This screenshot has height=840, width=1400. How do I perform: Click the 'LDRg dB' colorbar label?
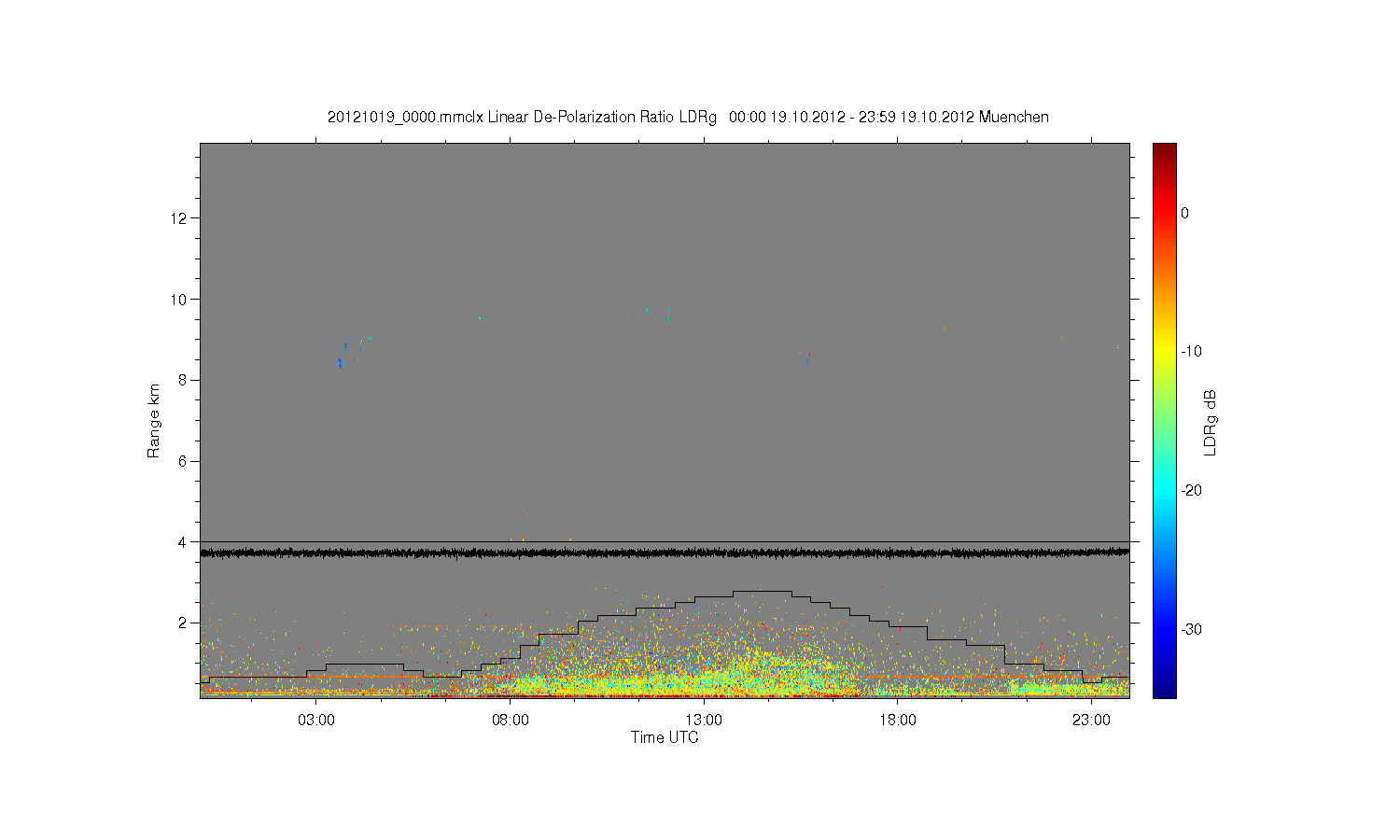click(1210, 423)
